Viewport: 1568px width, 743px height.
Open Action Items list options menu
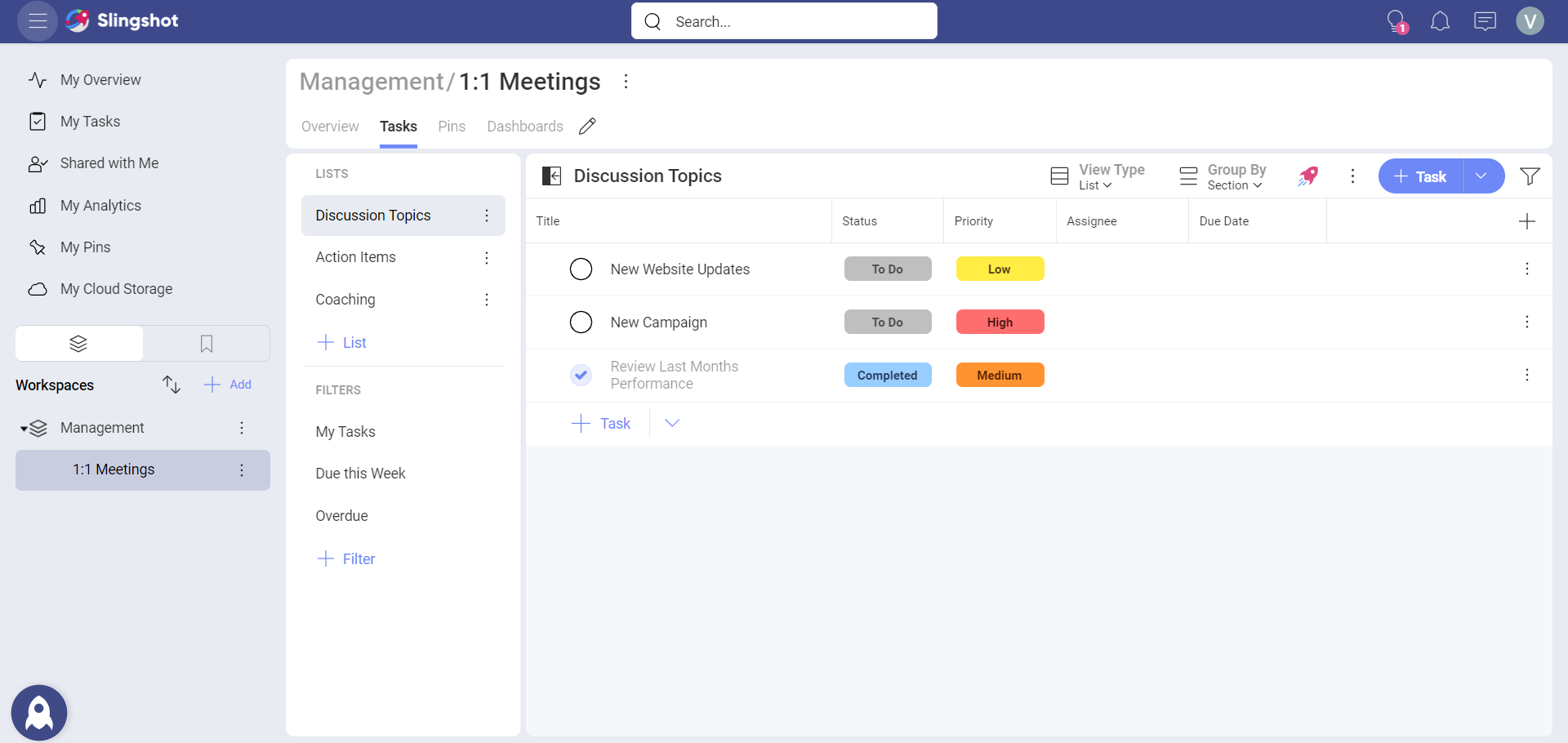click(x=487, y=258)
